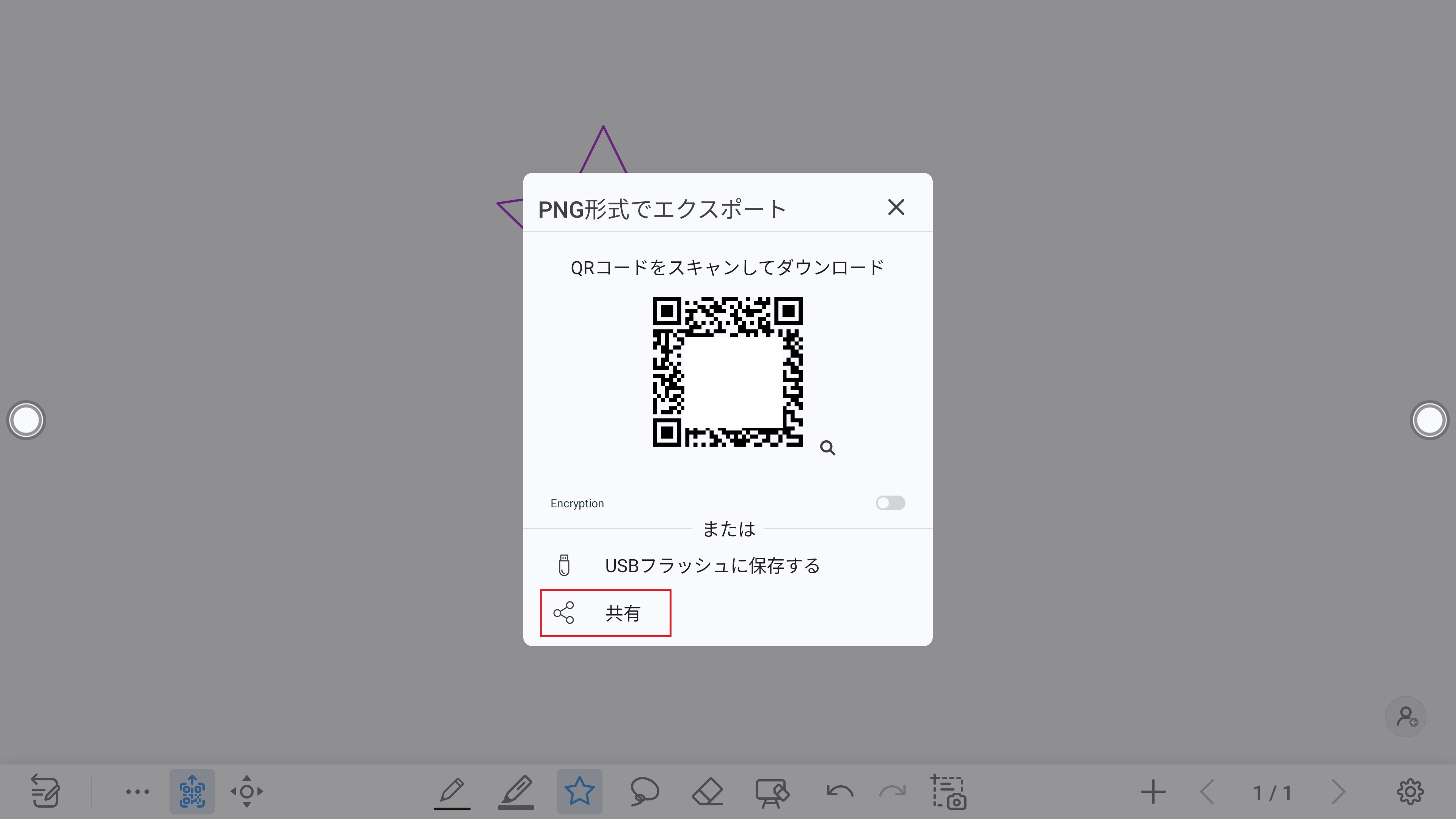This screenshot has width=1456, height=819.
Task: Open the notes list icon in toolbar
Action: click(x=45, y=791)
